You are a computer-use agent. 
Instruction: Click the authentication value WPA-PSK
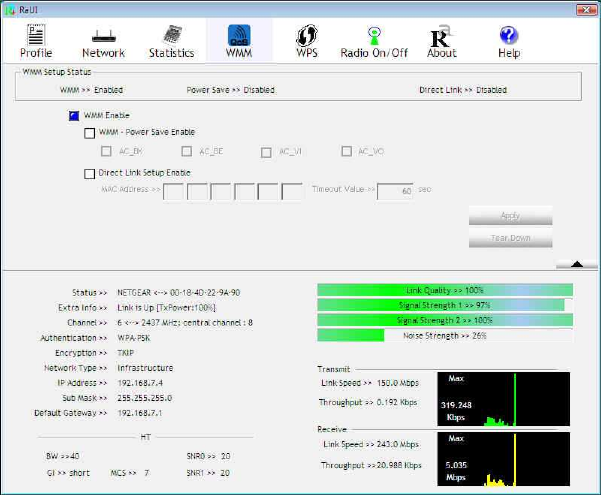pos(134,338)
